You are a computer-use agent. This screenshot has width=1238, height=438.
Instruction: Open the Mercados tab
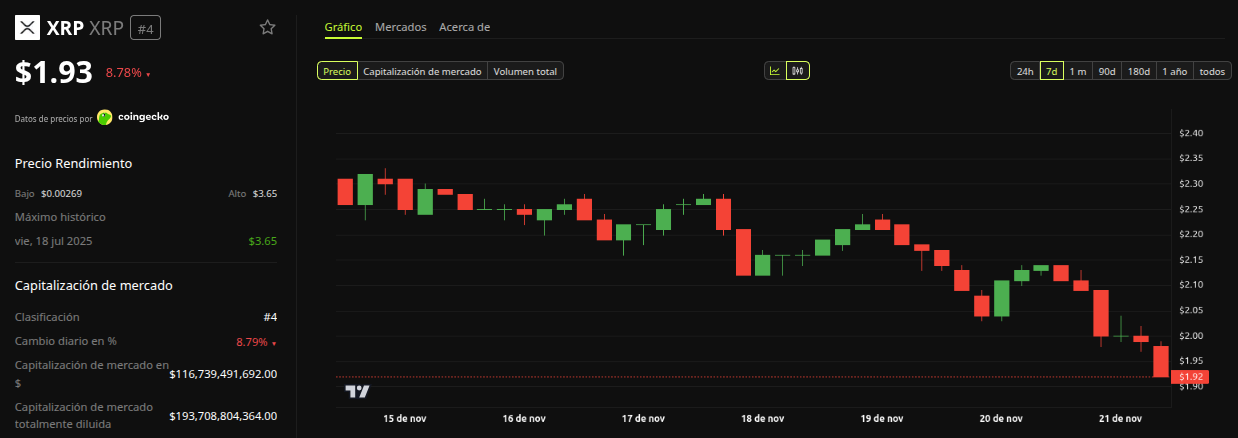401,27
